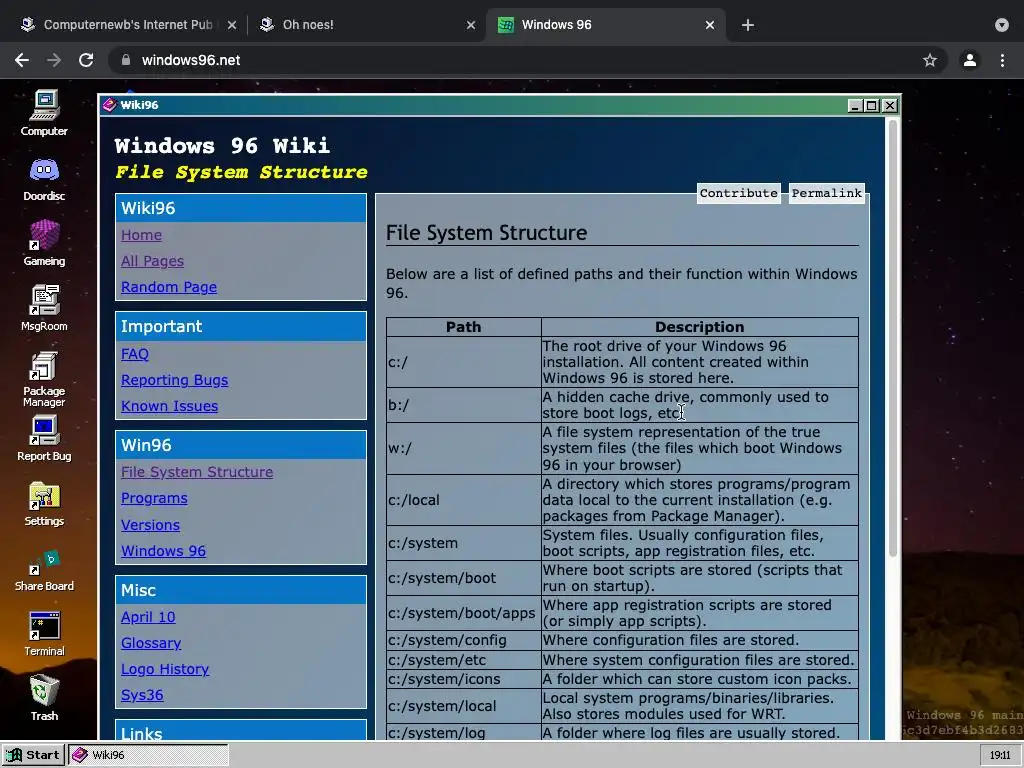Close the Windows 96 browser tab
The image size is (1024, 768).
pos(710,25)
